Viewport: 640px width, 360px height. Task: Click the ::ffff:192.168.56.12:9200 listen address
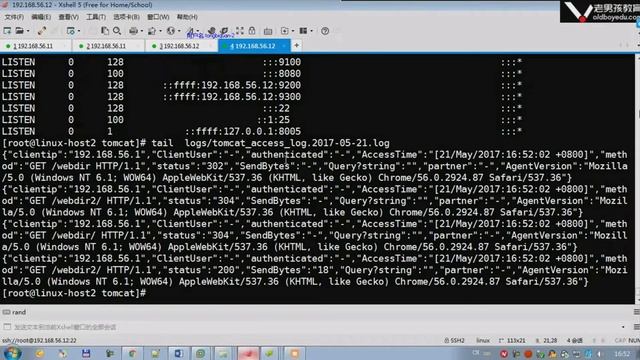tap(232, 85)
